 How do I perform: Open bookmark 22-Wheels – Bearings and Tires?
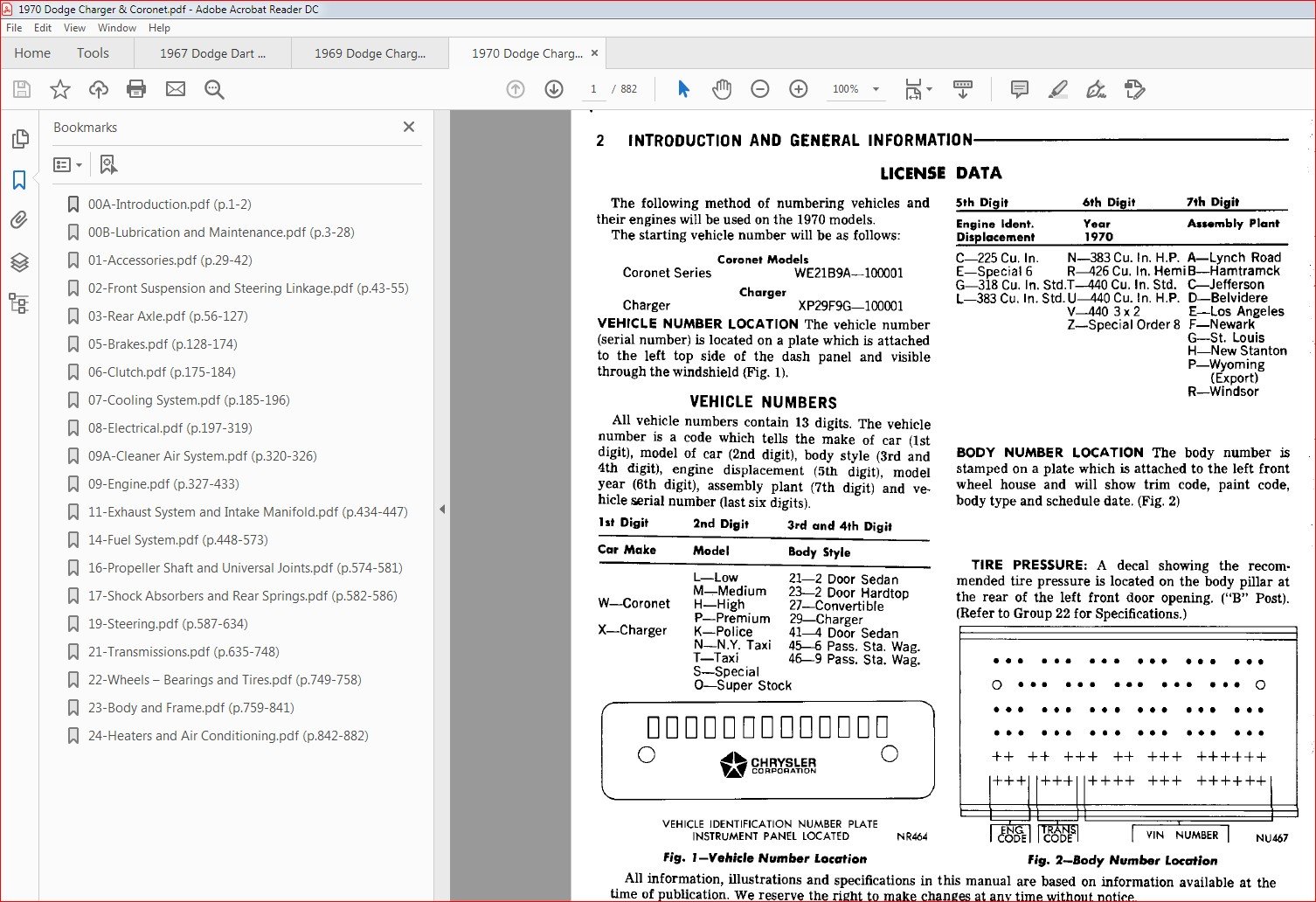click(225, 680)
